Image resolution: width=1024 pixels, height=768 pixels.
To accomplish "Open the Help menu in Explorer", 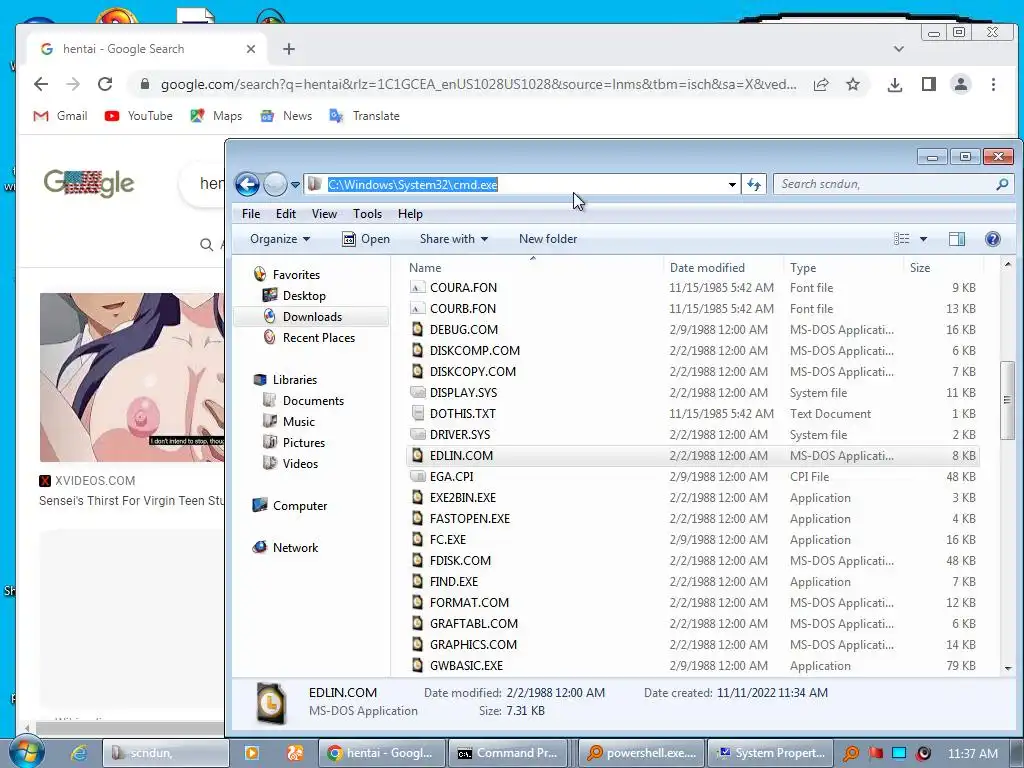I will coord(410,214).
